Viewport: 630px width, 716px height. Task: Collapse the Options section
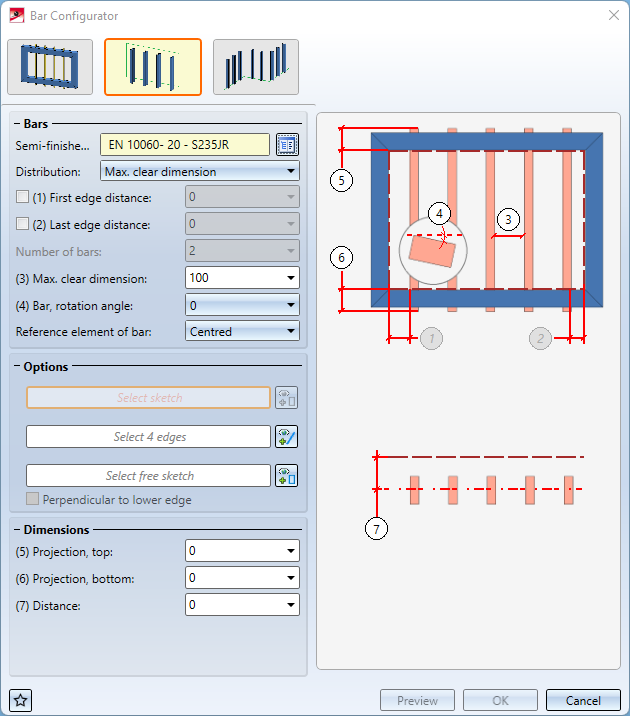[17, 366]
